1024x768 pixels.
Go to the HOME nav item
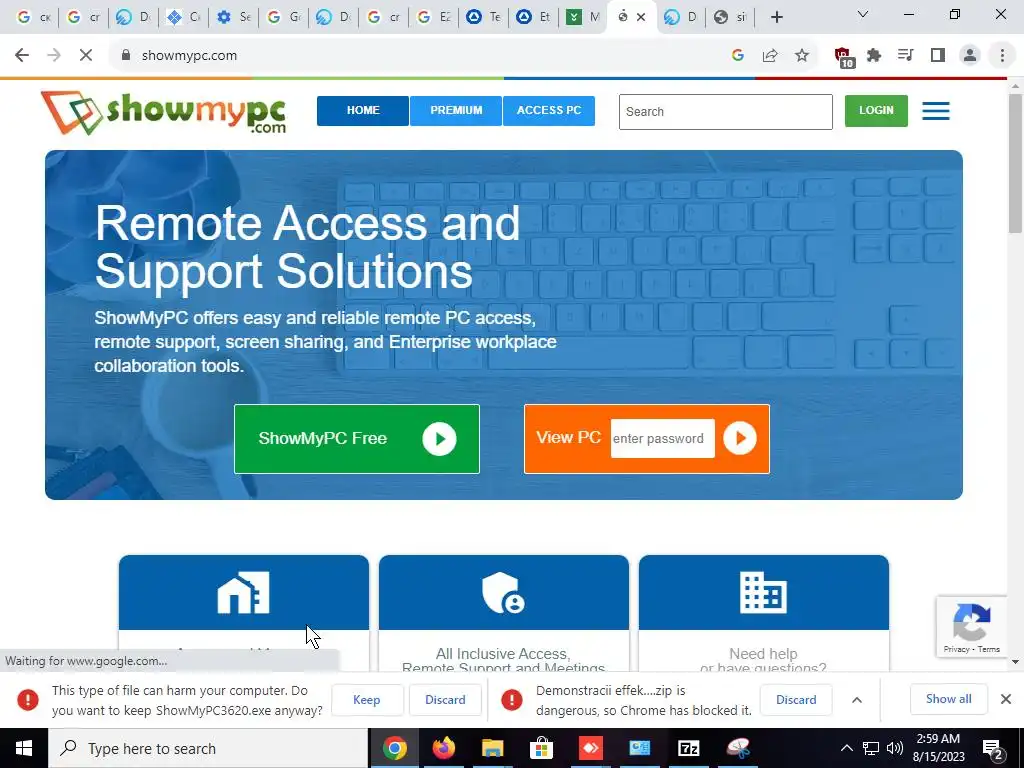point(363,110)
